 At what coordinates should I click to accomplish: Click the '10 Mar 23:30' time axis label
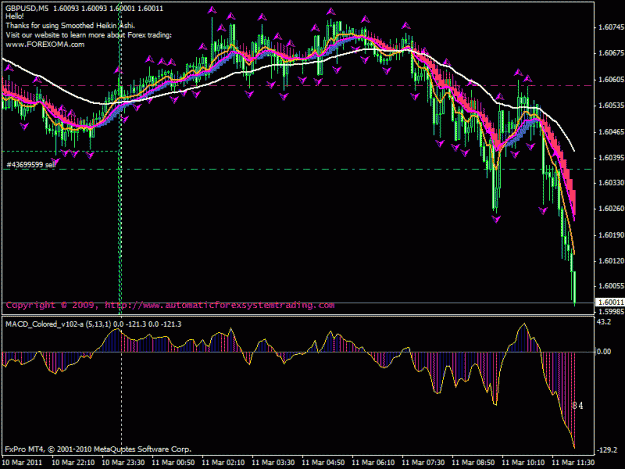click(x=123, y=463)
